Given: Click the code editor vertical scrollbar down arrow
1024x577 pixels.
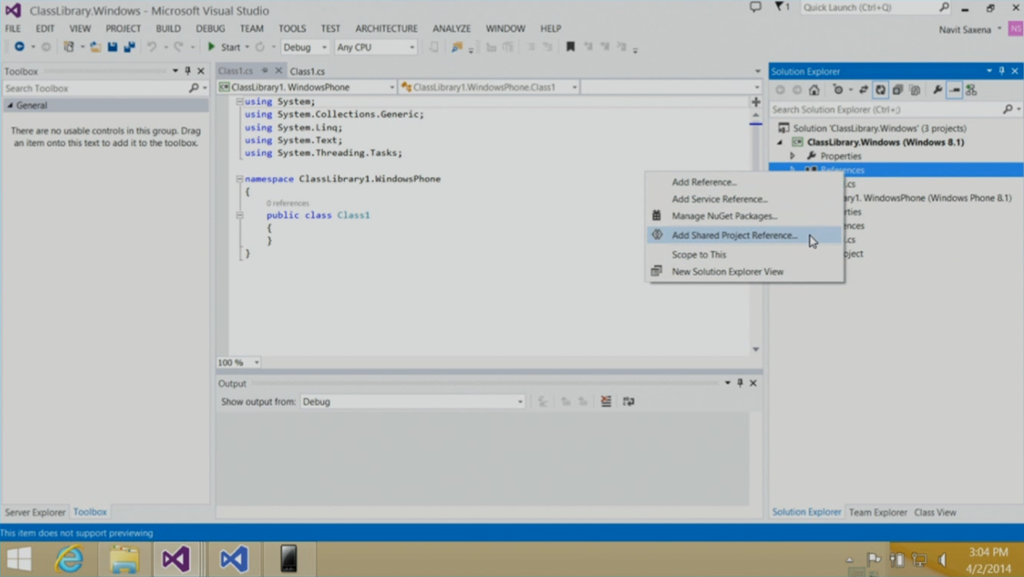Looking at the screenshot, I should point(756,349).
